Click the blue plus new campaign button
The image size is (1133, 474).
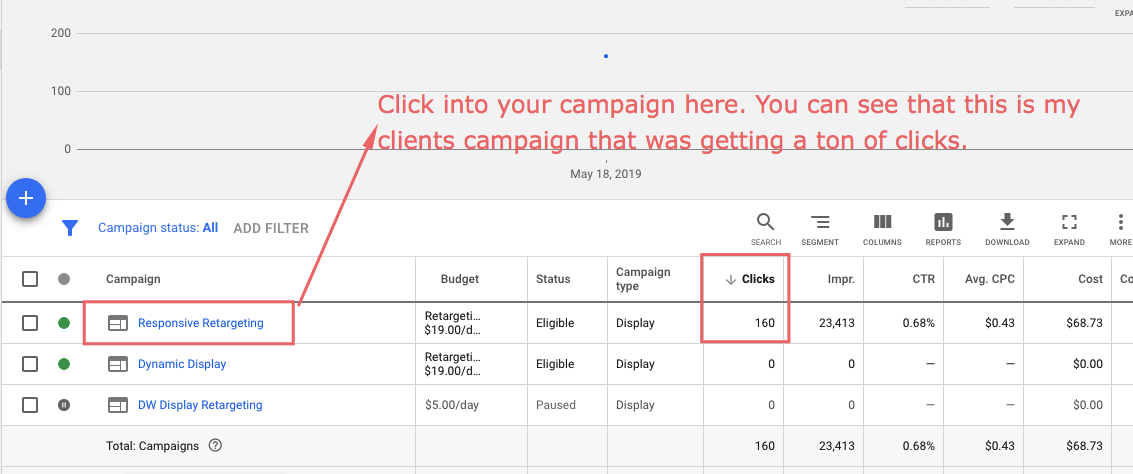[26, 198]
